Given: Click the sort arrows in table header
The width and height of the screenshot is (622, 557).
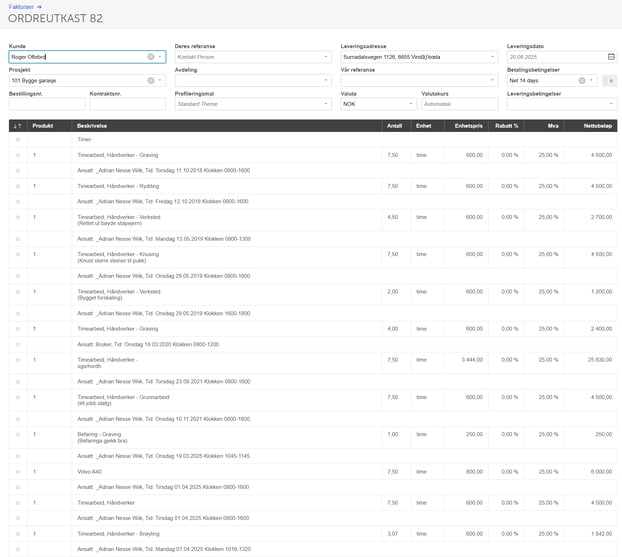Looking at the screenshot, I should (x=17, y=126).
